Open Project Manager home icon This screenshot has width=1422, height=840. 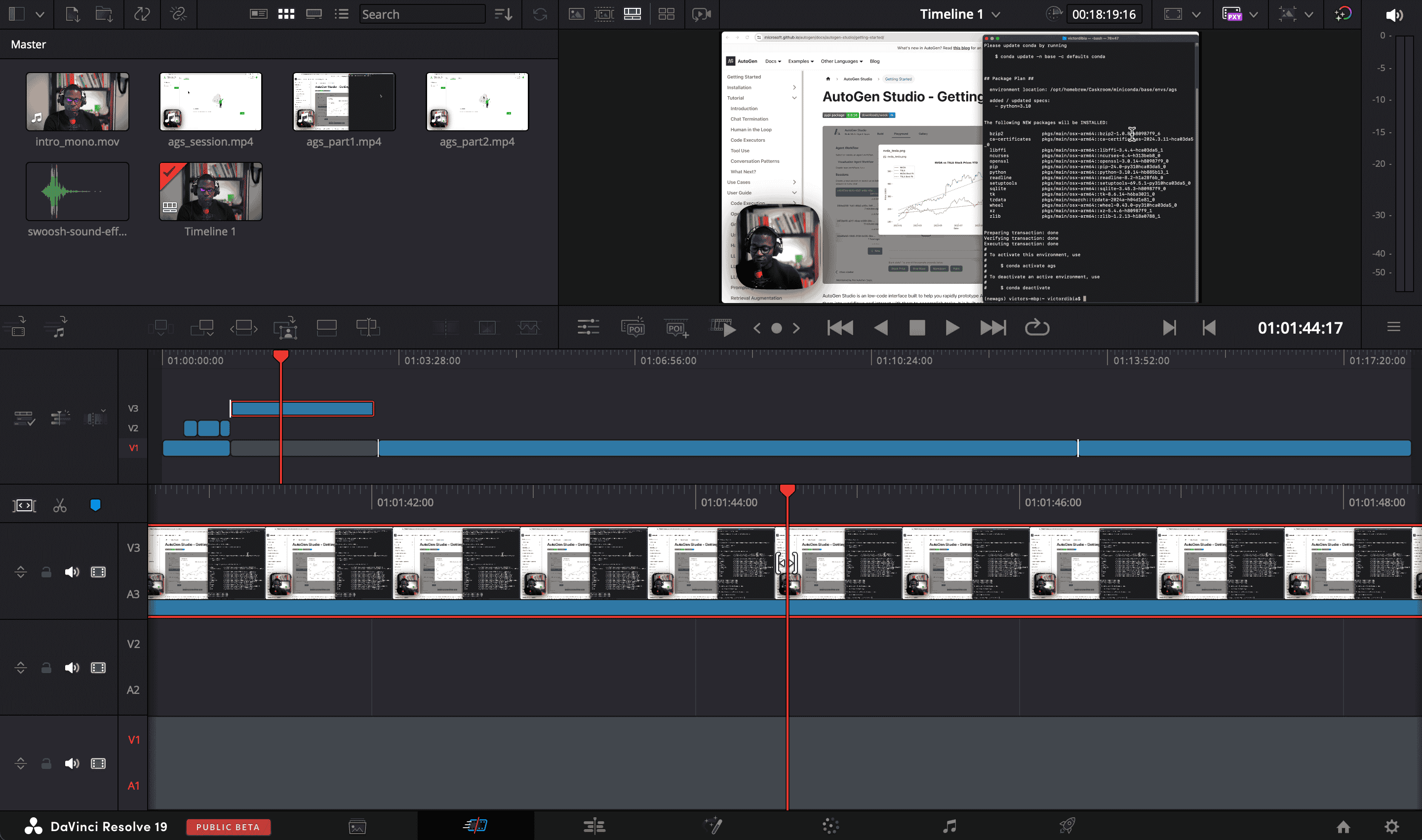pyautogui.click(x=1343, y=827)
